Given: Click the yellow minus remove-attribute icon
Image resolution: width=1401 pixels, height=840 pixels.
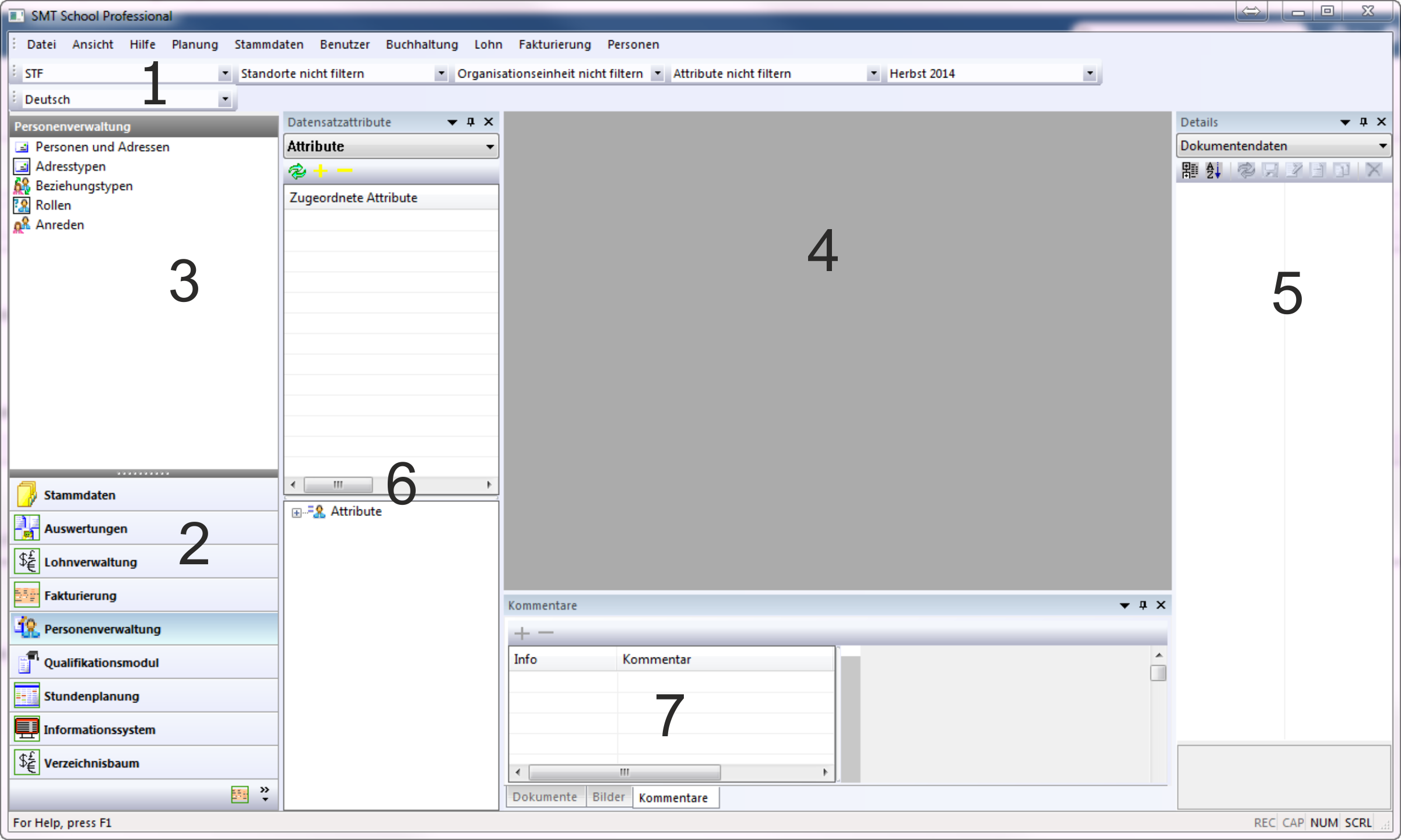Looking at the screenshot, I should click(345, 171).
